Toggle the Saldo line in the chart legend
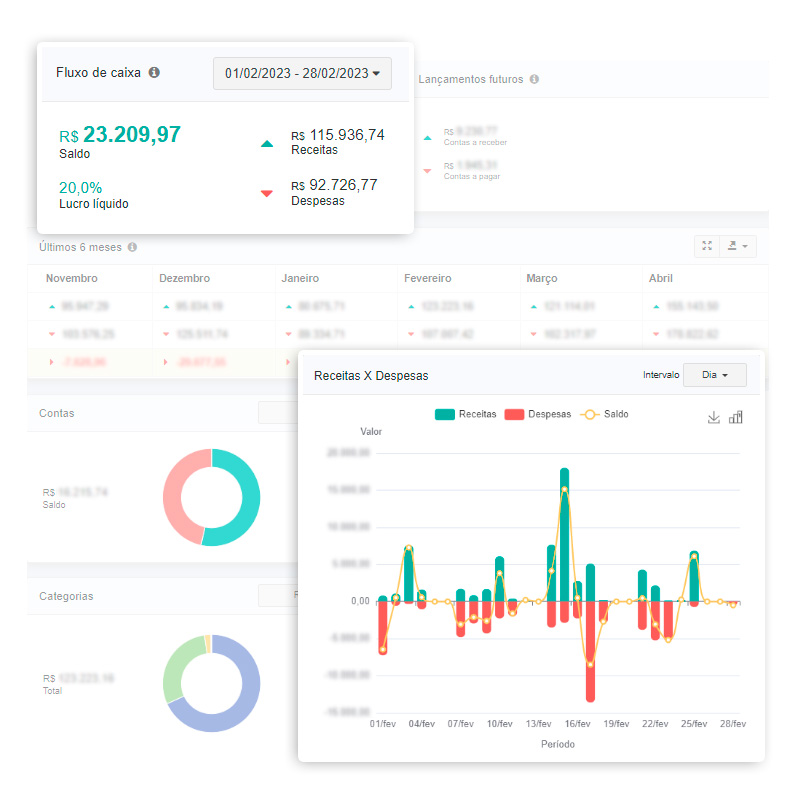The image size is (800, 800). [x=604, y=414]
